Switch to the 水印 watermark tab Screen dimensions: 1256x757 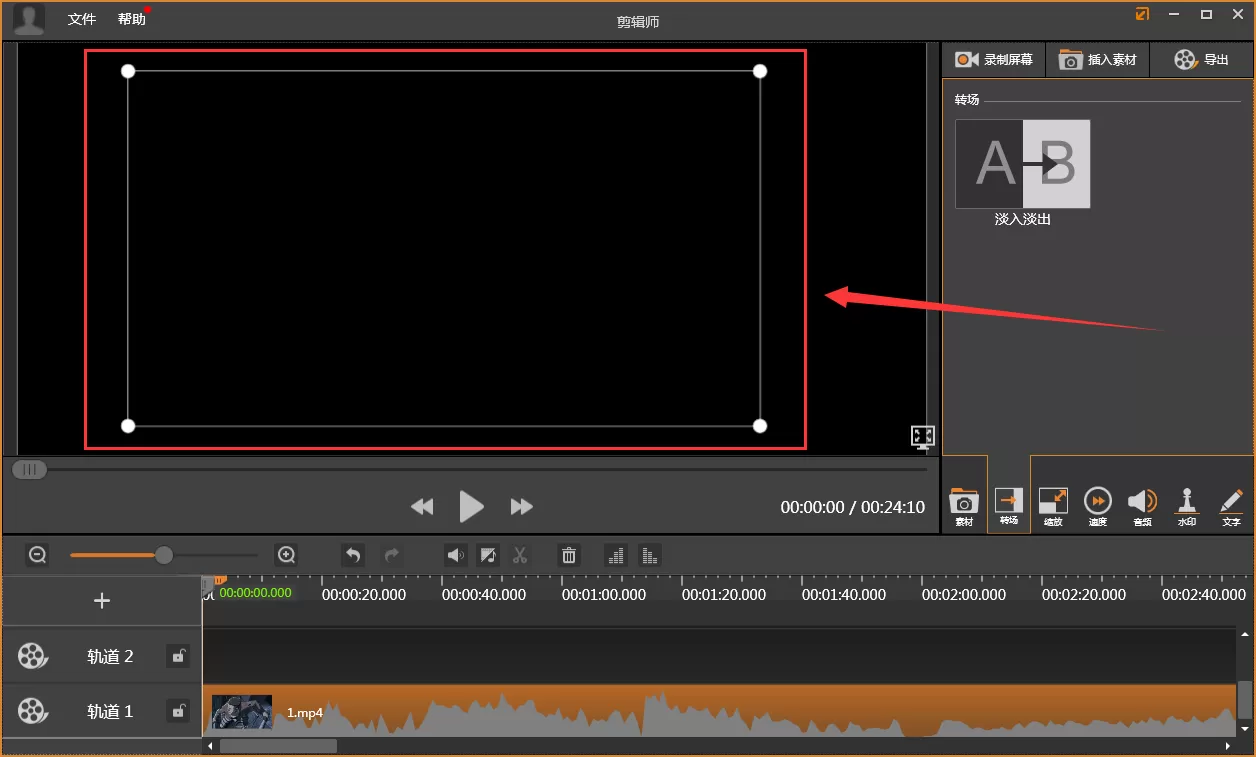(x=1187, y=506)
